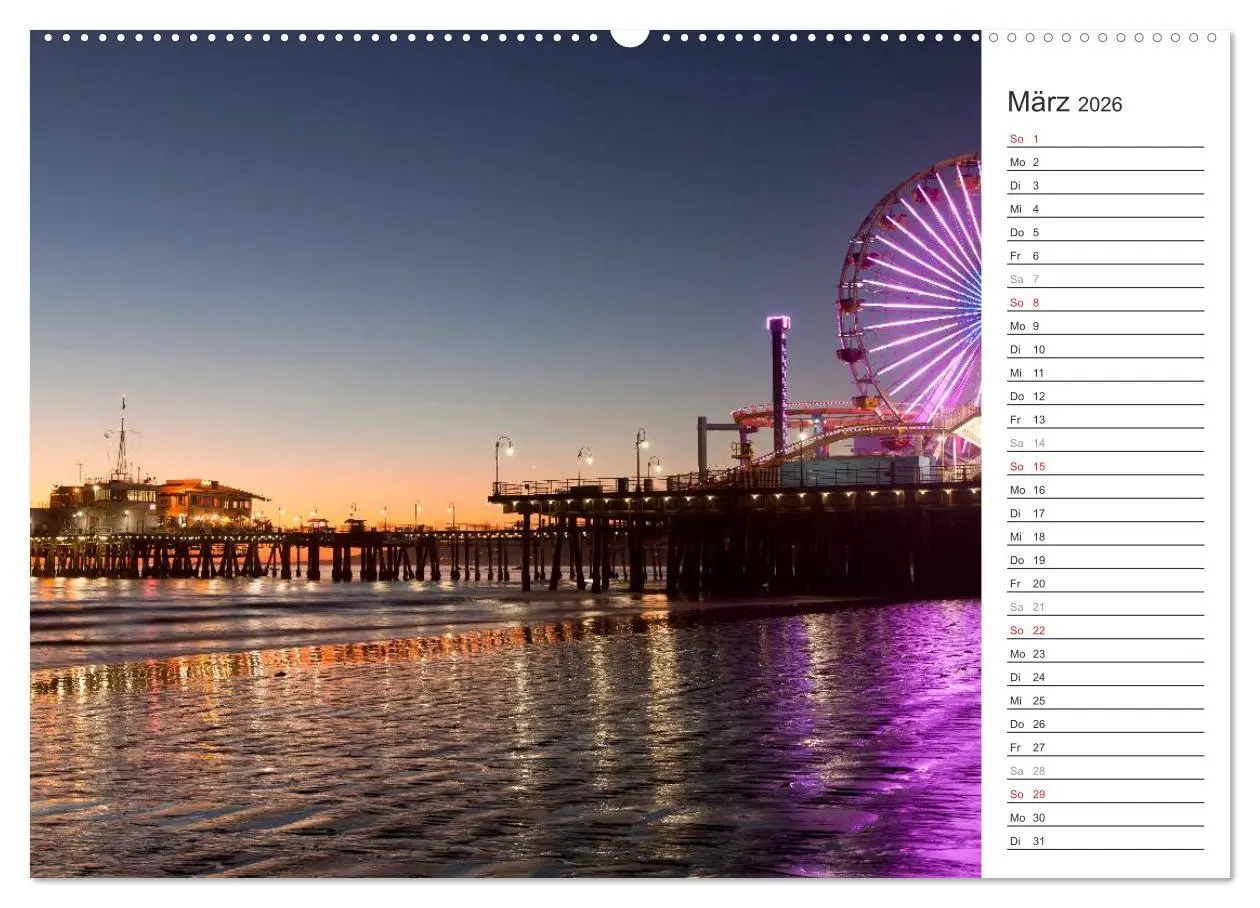
Task: Select the grayed "Sa 14" entry
Action: point(1026,442)
